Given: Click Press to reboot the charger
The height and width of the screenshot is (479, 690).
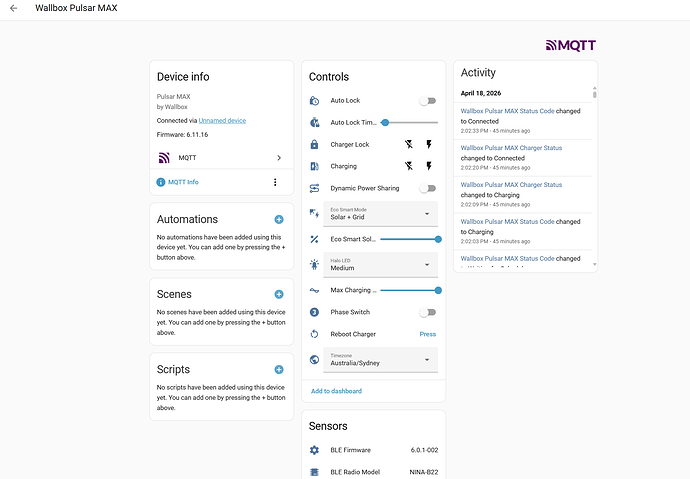Looking at the screenshot, I should (x=428, y=334).
